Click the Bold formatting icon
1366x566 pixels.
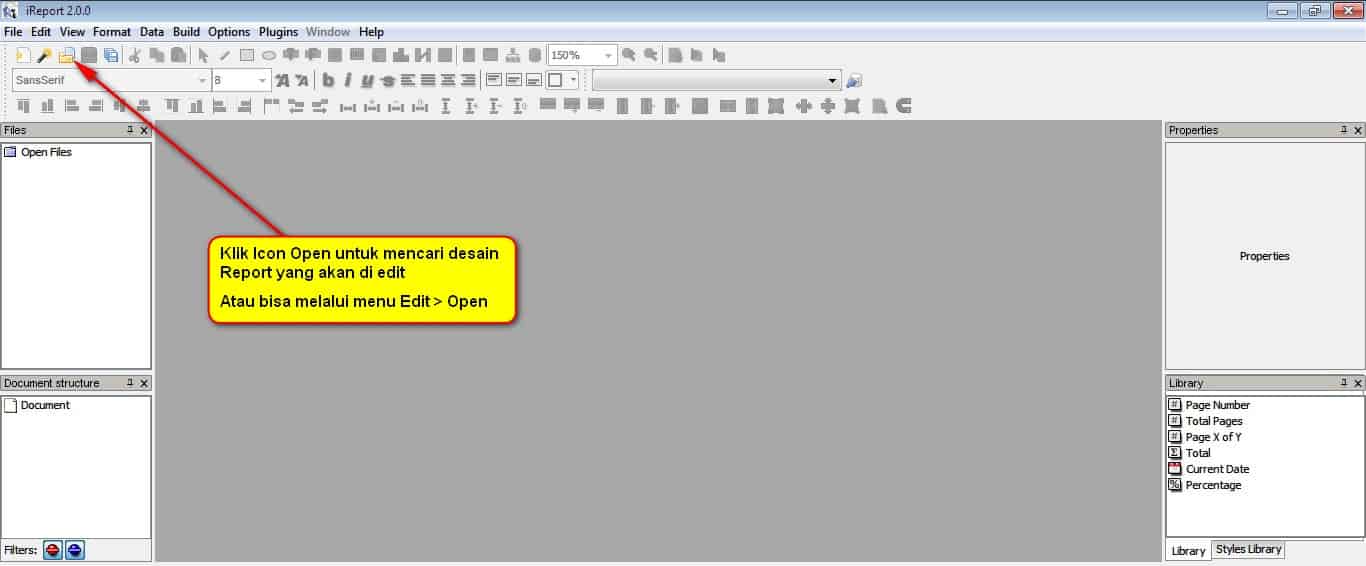(328, 81)
